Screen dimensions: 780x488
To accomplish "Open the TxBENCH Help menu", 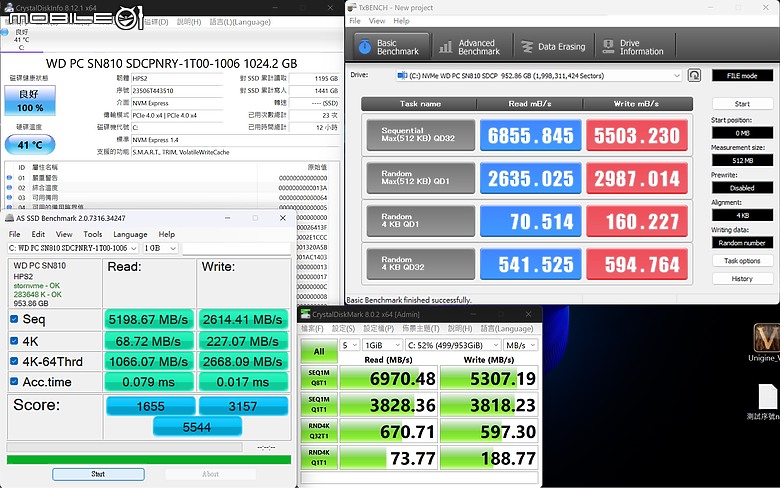I will click(x=401, y=21).
